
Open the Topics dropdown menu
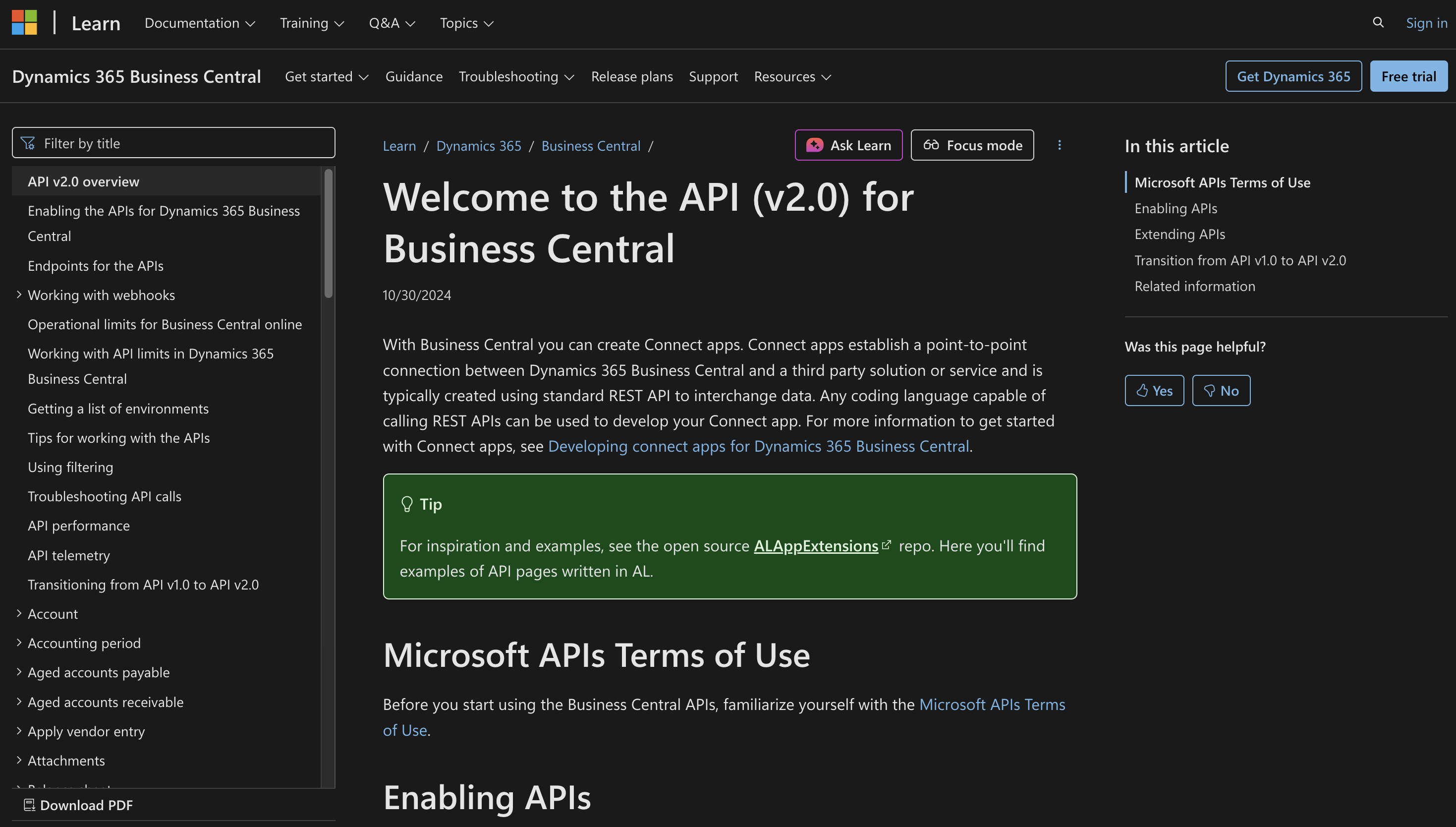(x=467, y=23)
